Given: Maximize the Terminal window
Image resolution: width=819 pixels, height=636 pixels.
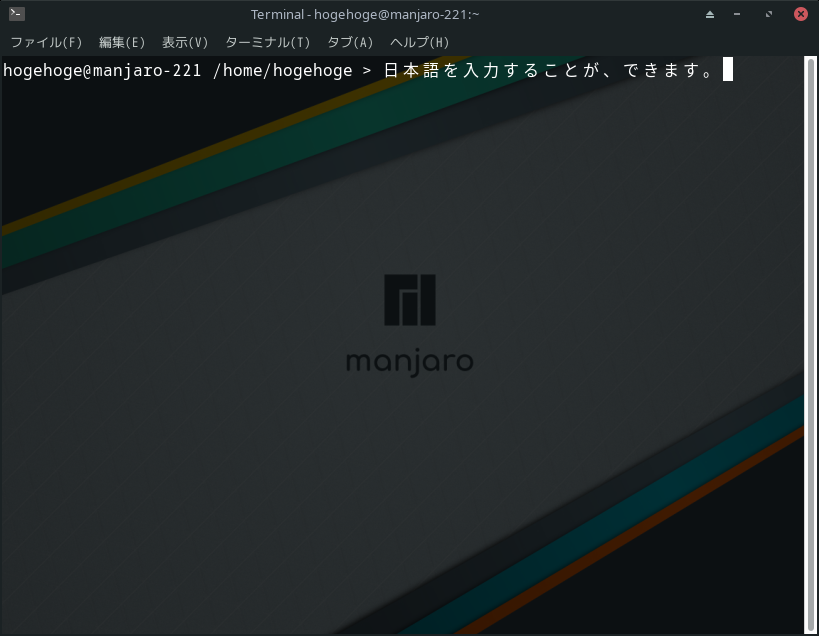Looking at the screenshot, I should (x=768, y=15).
